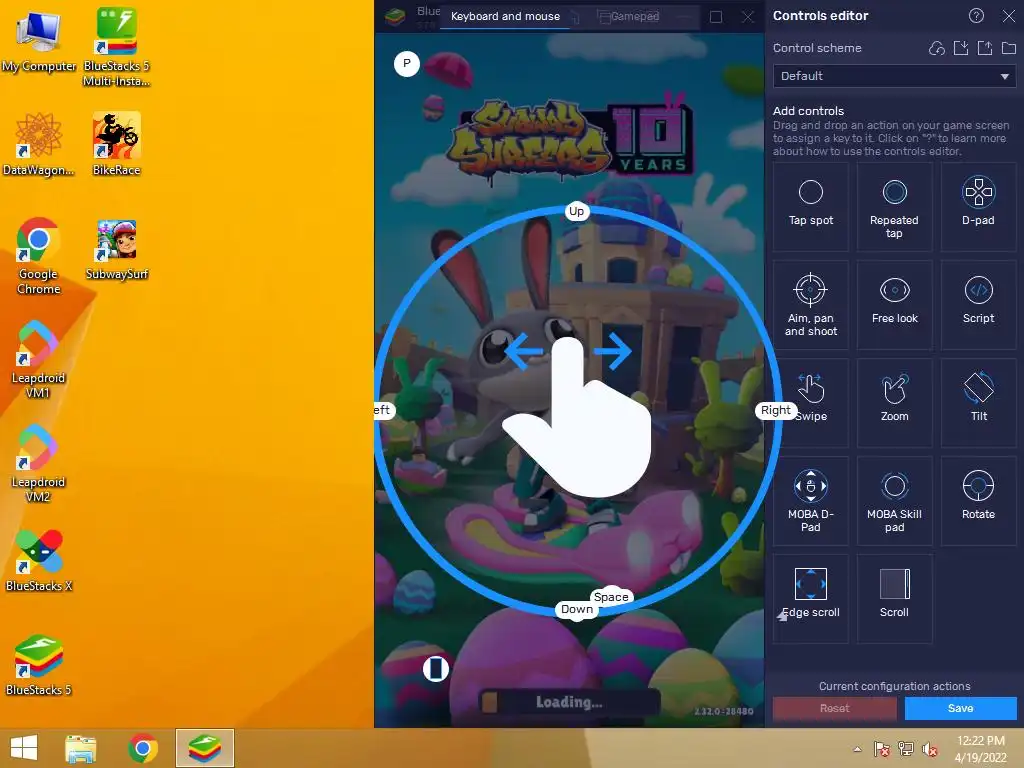Open File Explorer from the taskbar

pos(81,748)
